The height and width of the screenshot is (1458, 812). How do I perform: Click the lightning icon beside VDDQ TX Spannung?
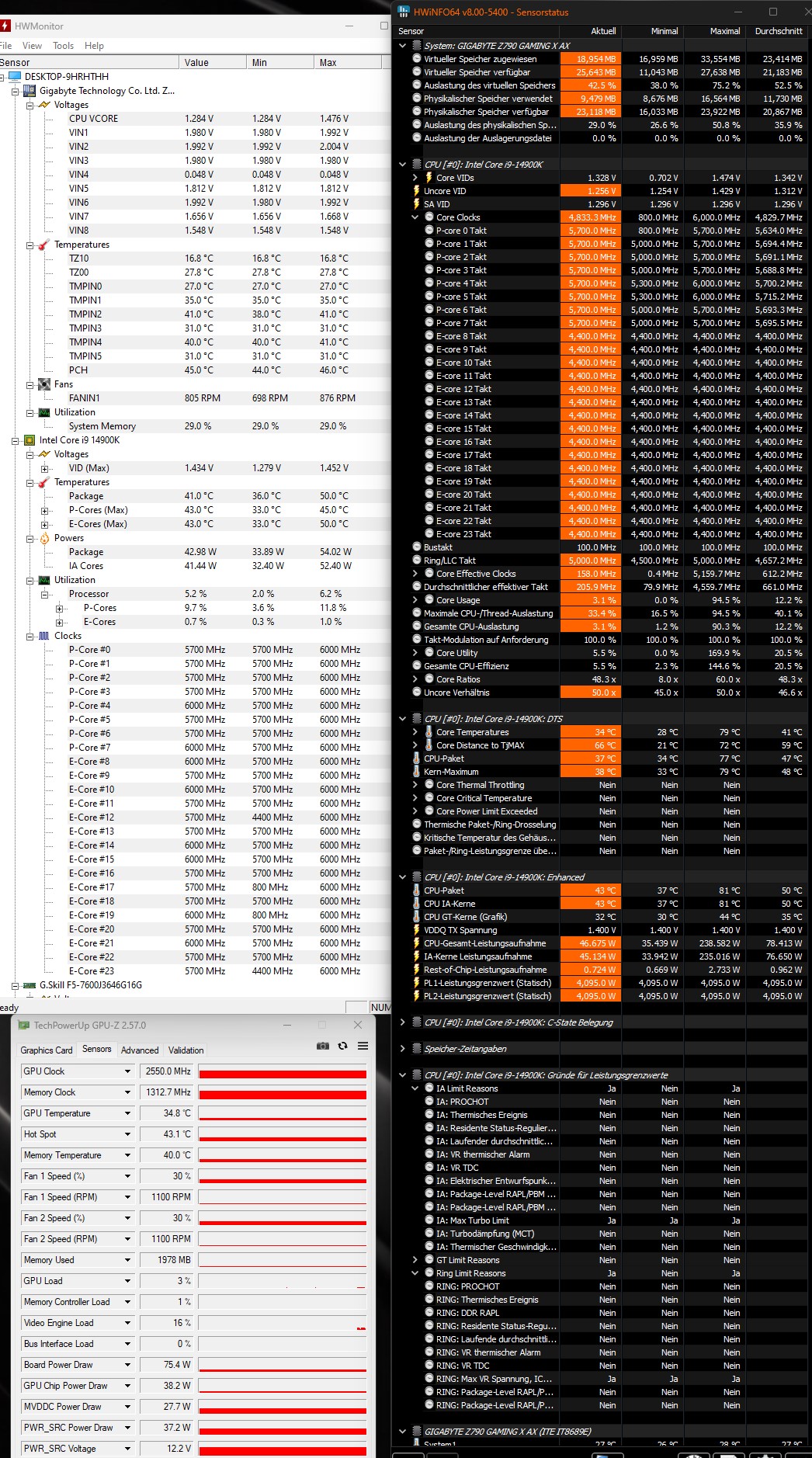coord(417,930)
